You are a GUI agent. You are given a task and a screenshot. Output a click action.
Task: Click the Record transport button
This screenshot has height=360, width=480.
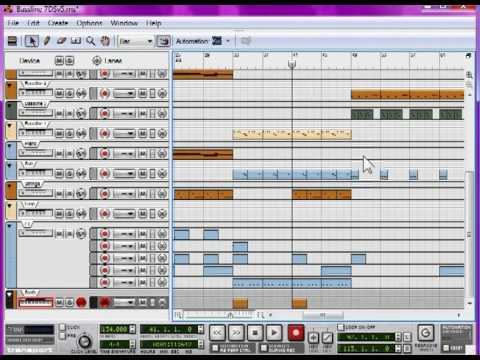[x=296, y=333]
